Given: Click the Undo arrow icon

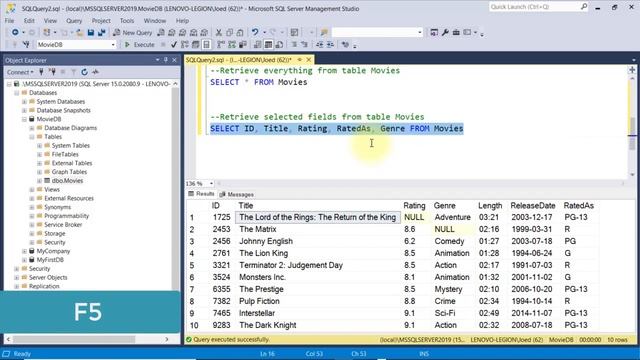Looking at the screenshot, I should click(x=255, y=32).
